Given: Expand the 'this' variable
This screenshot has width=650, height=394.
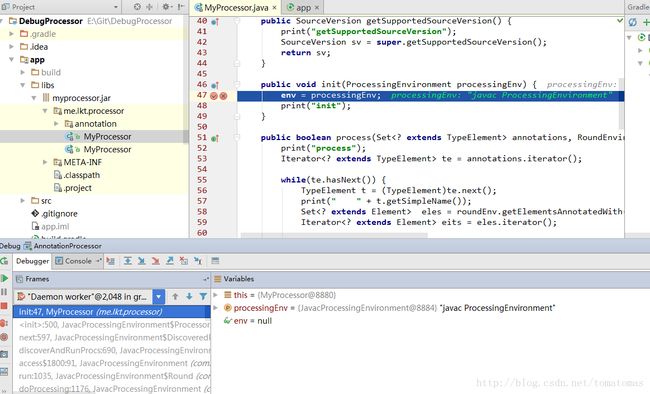Looking at the screenshot, I should coord(216,295).
